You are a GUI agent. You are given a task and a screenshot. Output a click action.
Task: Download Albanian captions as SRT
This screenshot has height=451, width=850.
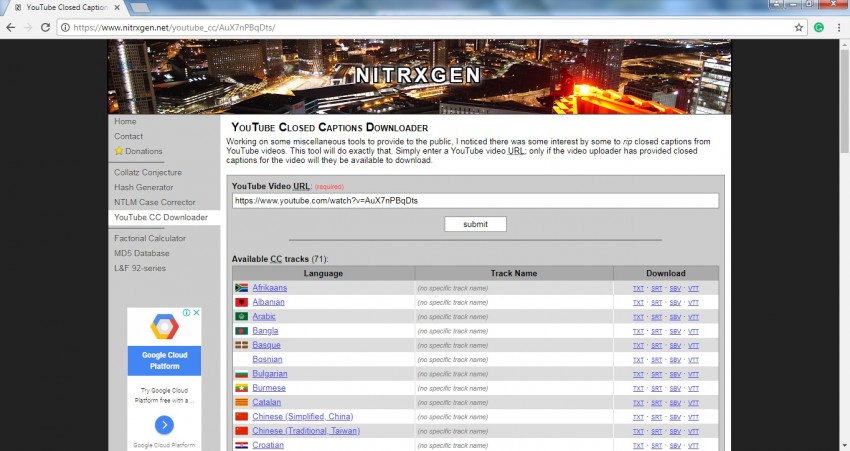click(656, 303)
